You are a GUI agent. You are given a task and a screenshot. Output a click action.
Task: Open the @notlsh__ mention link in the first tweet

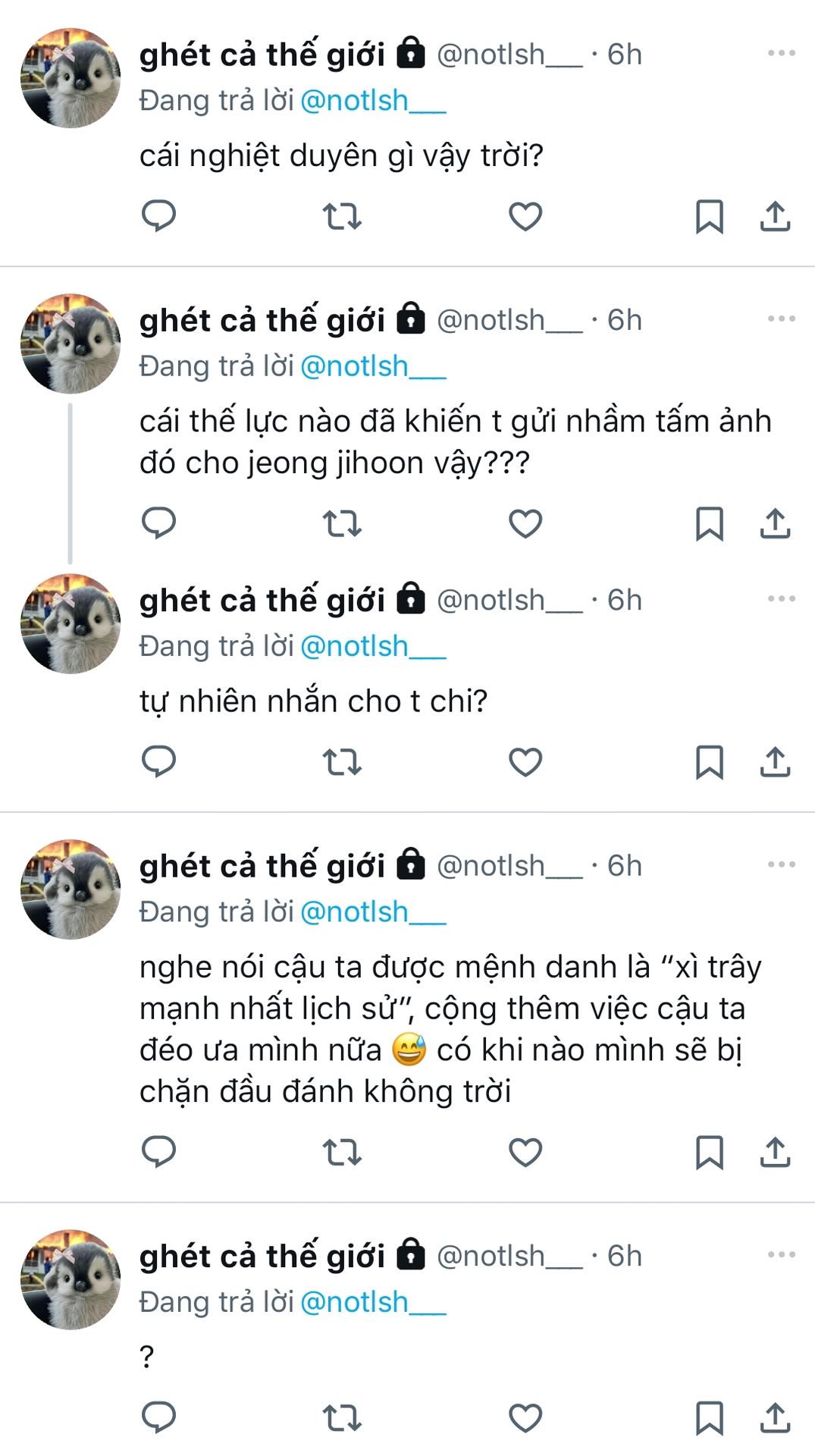pos(373,101)
